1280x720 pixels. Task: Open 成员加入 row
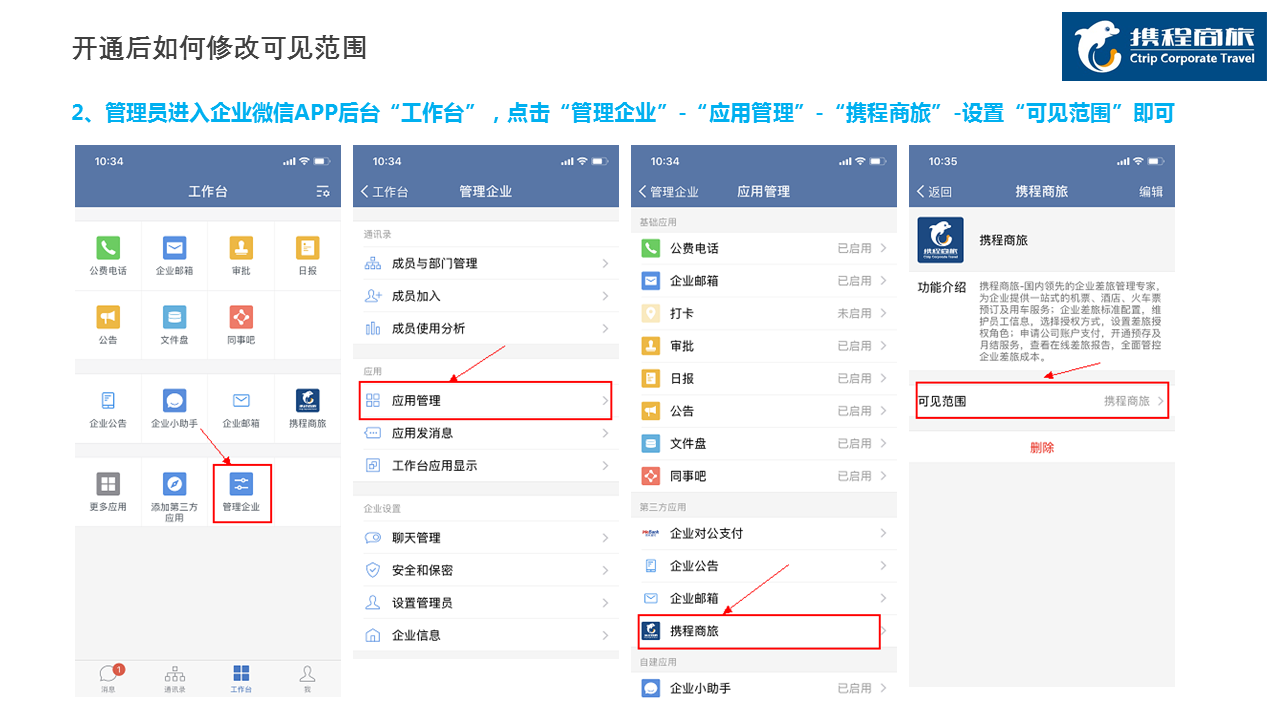click(486, 296)
